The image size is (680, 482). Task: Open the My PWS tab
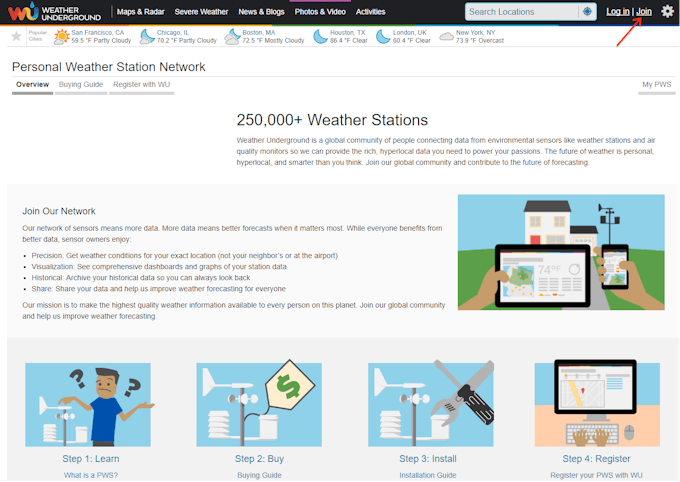657,85
